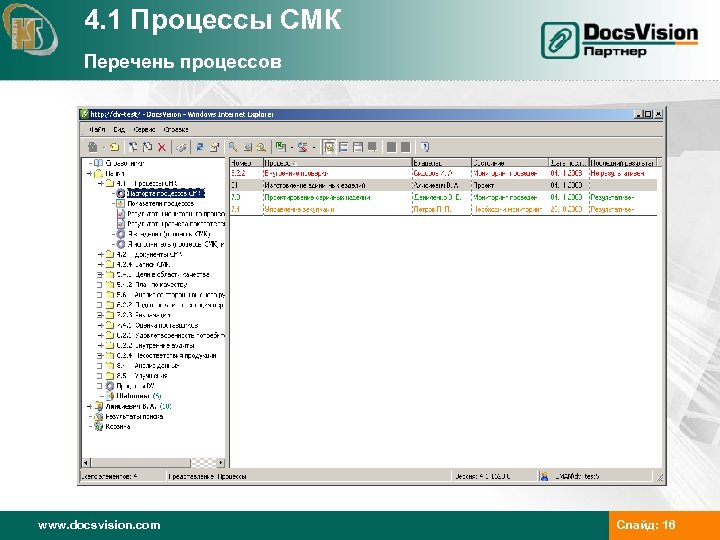Click the copy toolbar icon
This screenshot has width=720, height=540.
tap(147, 147)
